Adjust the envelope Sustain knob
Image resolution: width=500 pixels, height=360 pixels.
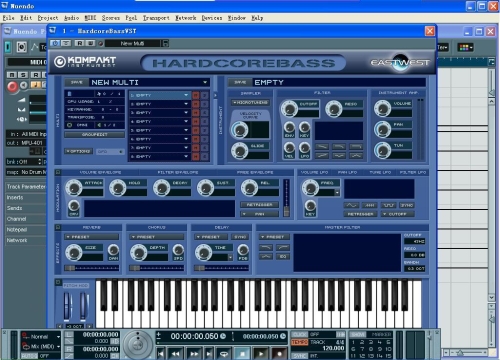(205, 188)
